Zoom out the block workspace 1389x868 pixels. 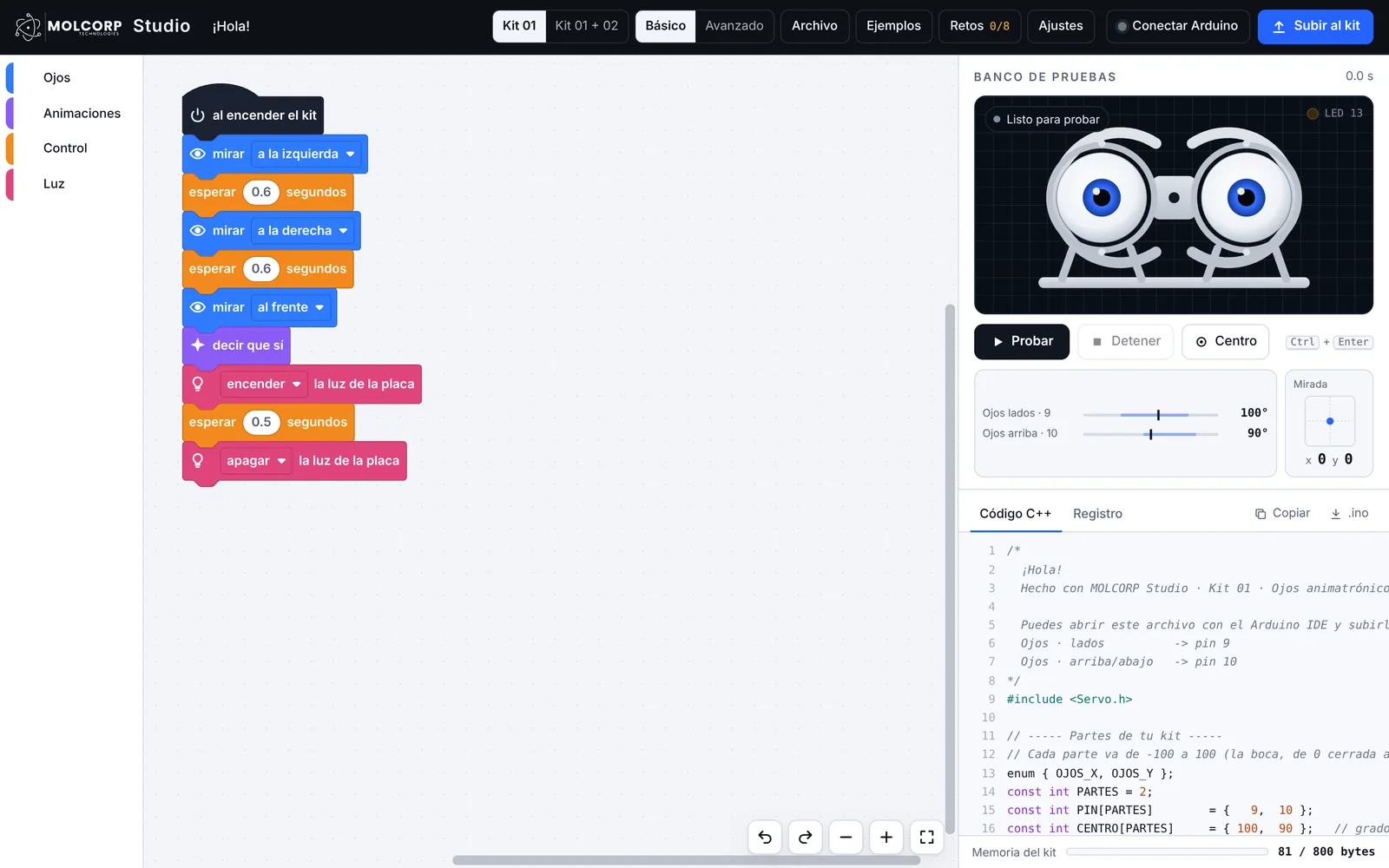click(x=846, y=837)
